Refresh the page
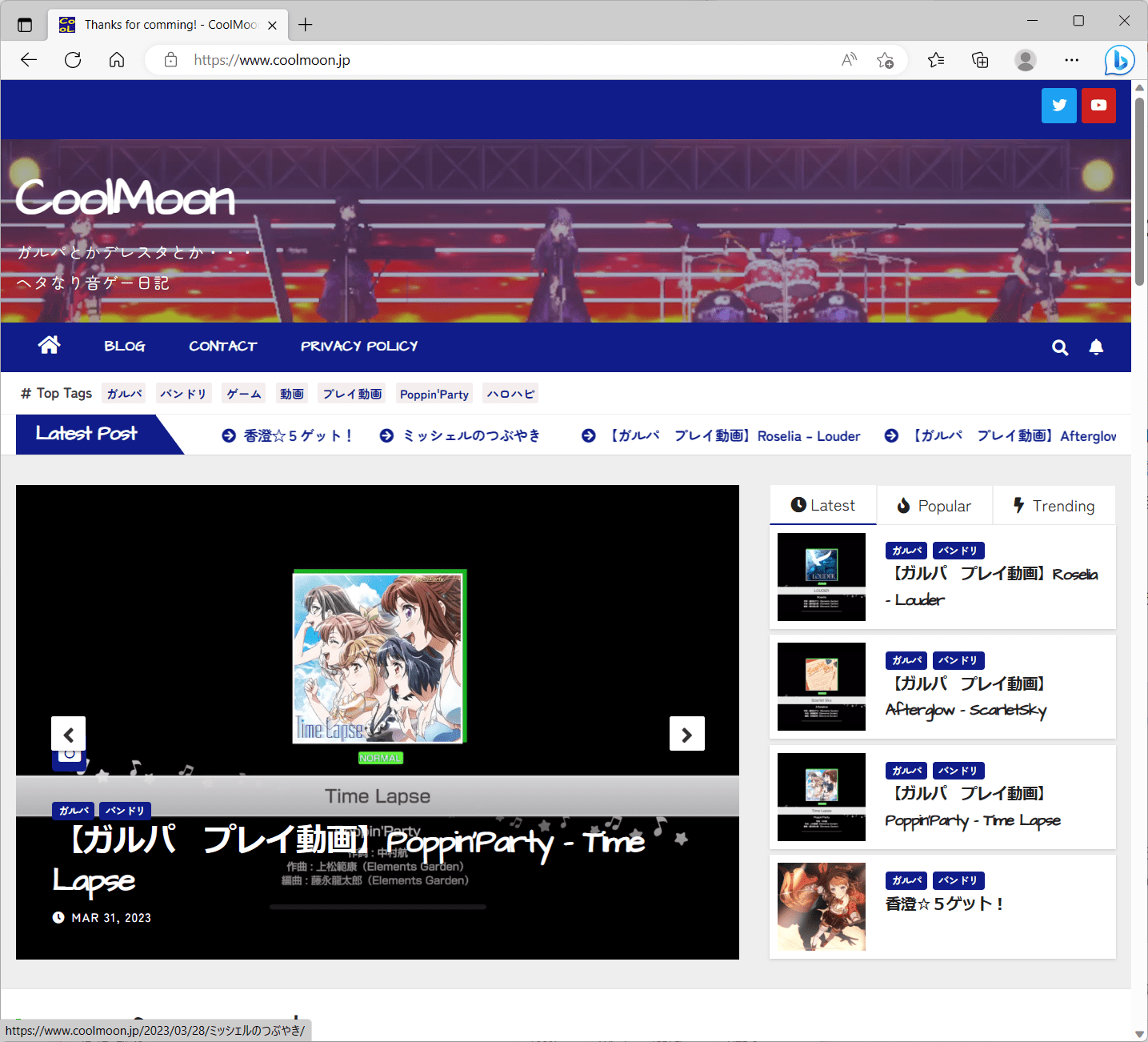The height and width of the screenshot is (1042, 1148). click(73, 60)
